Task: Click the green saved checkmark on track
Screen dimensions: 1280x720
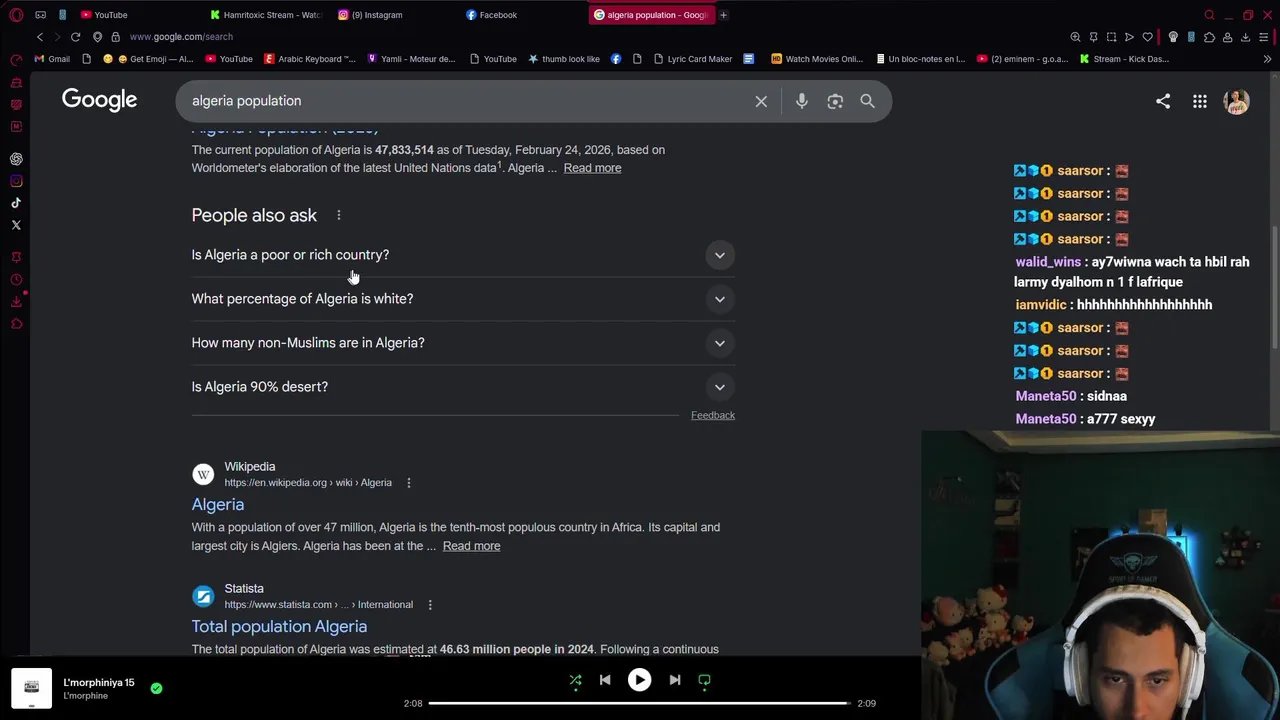Action: (x=156, y=688)
